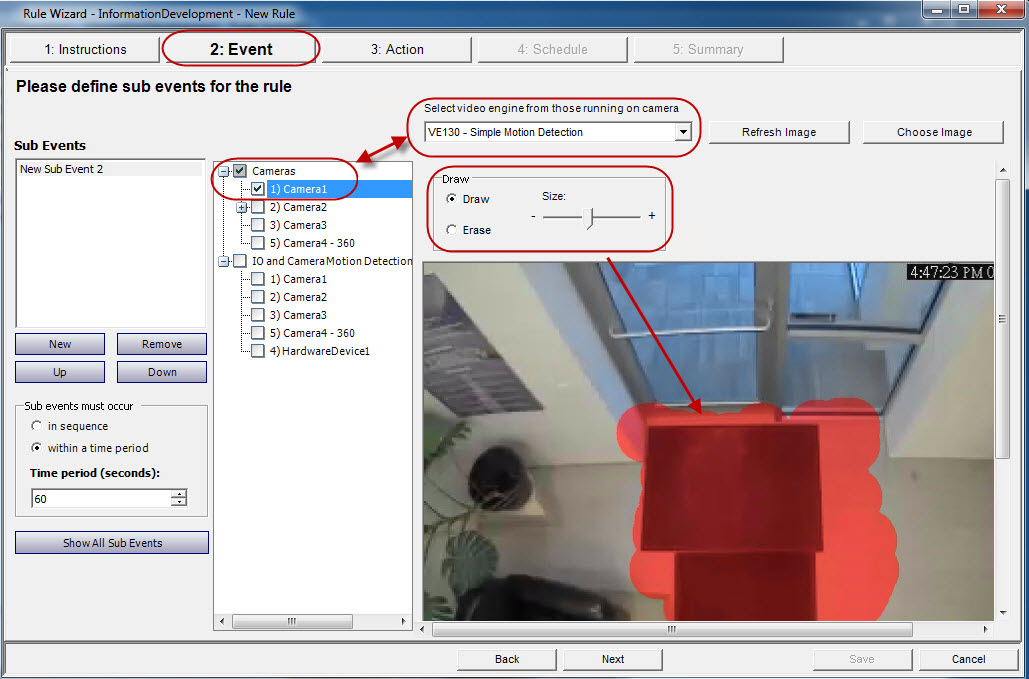Check 3) Camera3 under IO Motion Detection
This screenshot has height=679, width=1029.
258,315
